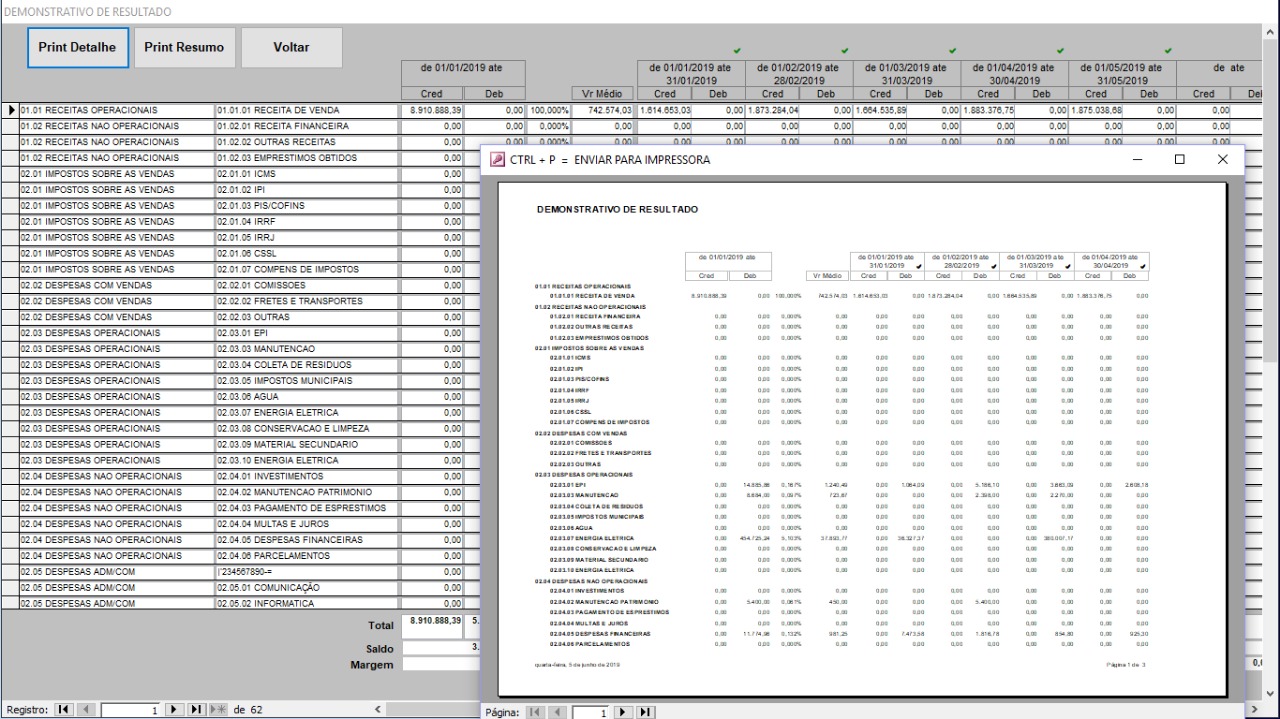Select '02.03.06 AGUA' cell

coord(307,396)
